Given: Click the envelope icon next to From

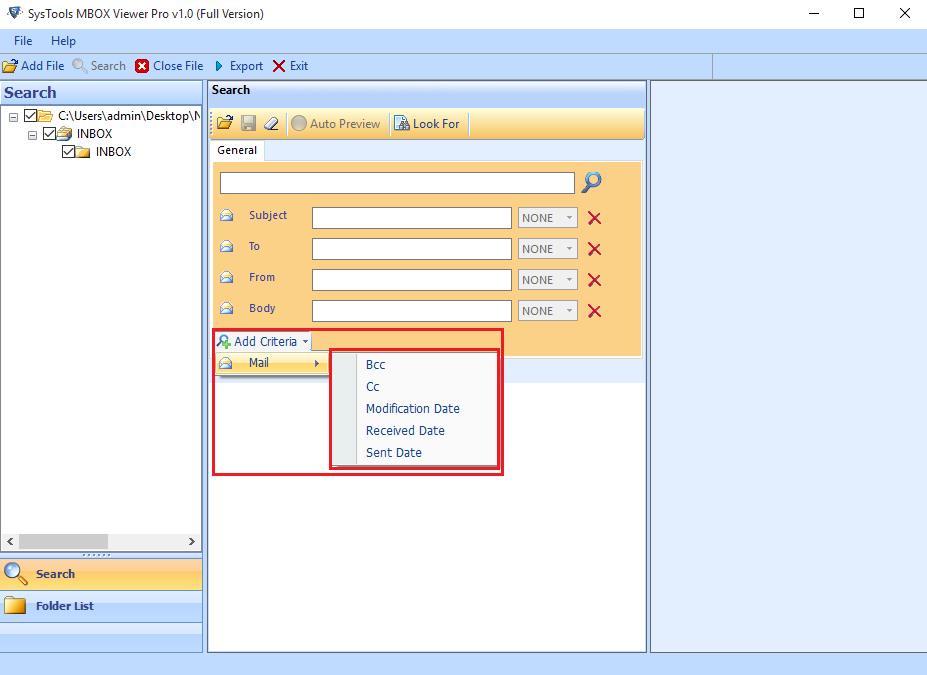Looking at the screenshot, I should click(x=226, y=277).
